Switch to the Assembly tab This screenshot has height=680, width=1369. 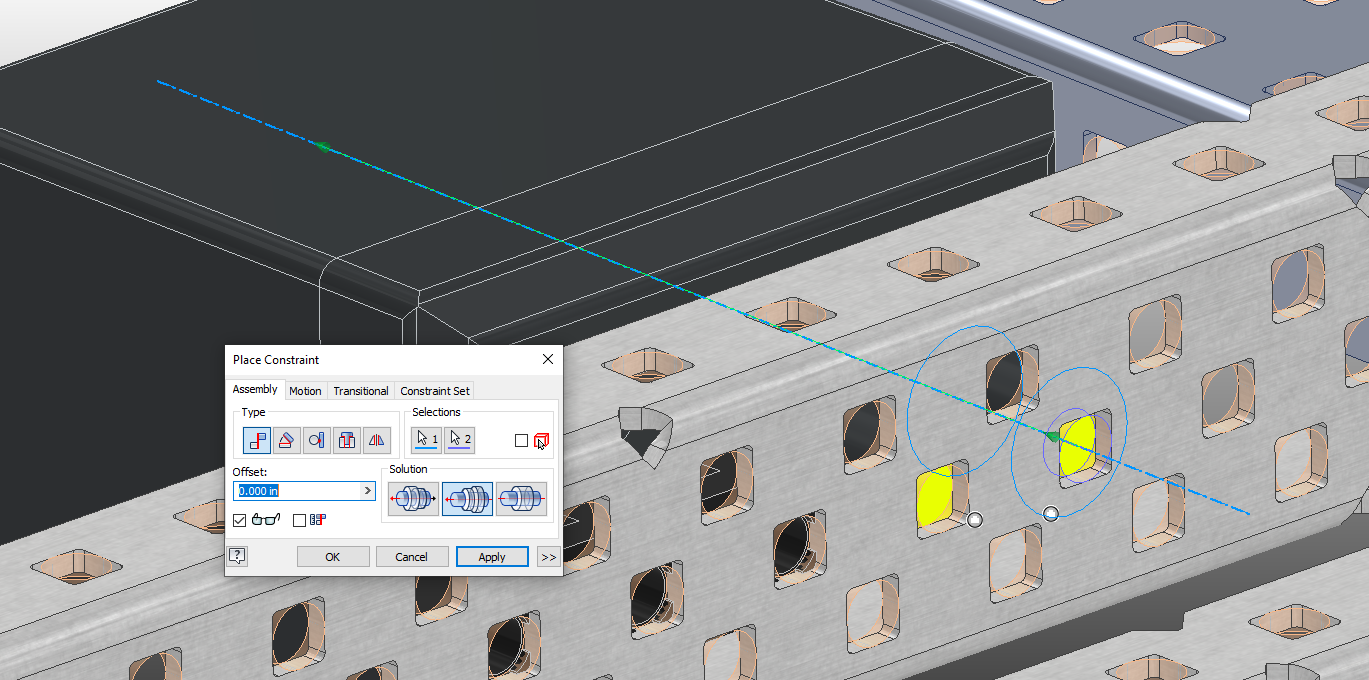tap(255, 390)
